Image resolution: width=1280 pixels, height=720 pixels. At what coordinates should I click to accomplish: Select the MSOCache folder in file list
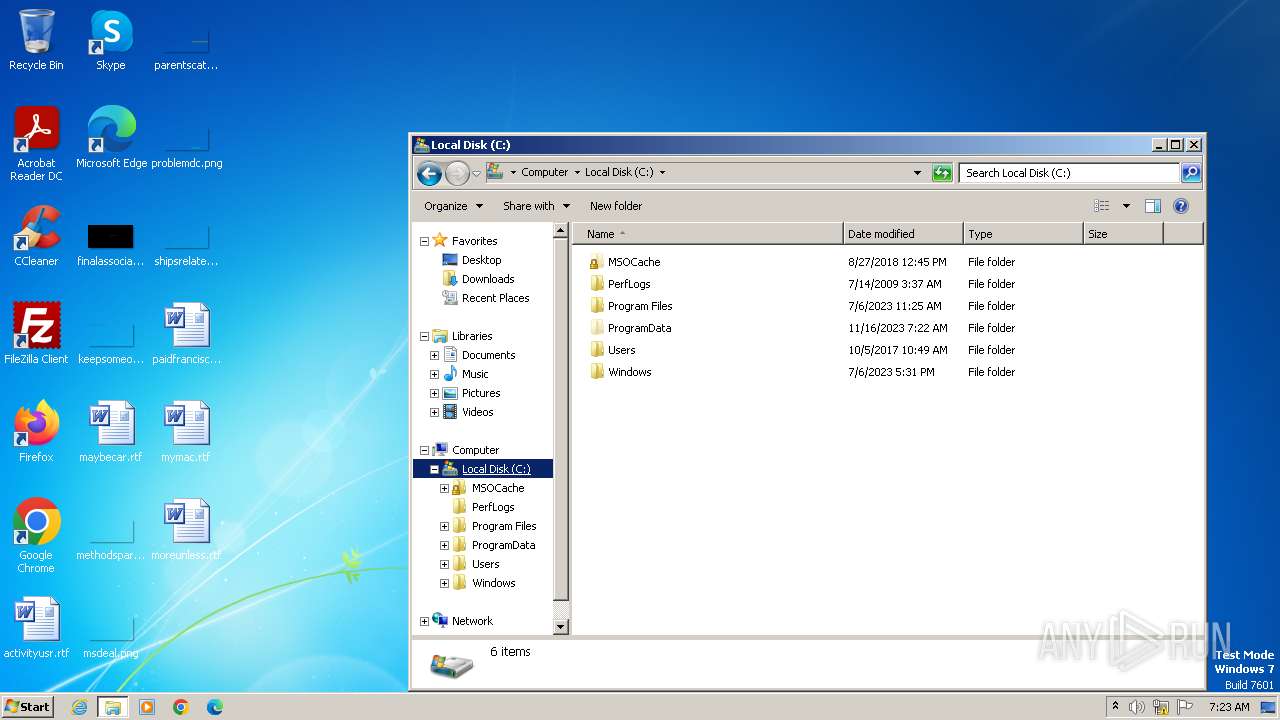coord(634,262)
